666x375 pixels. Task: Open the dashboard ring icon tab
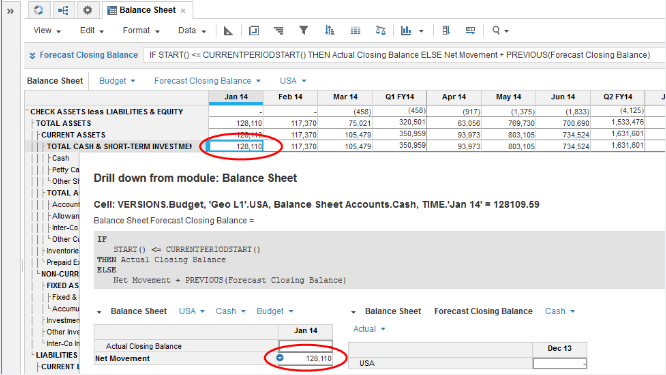39,10
